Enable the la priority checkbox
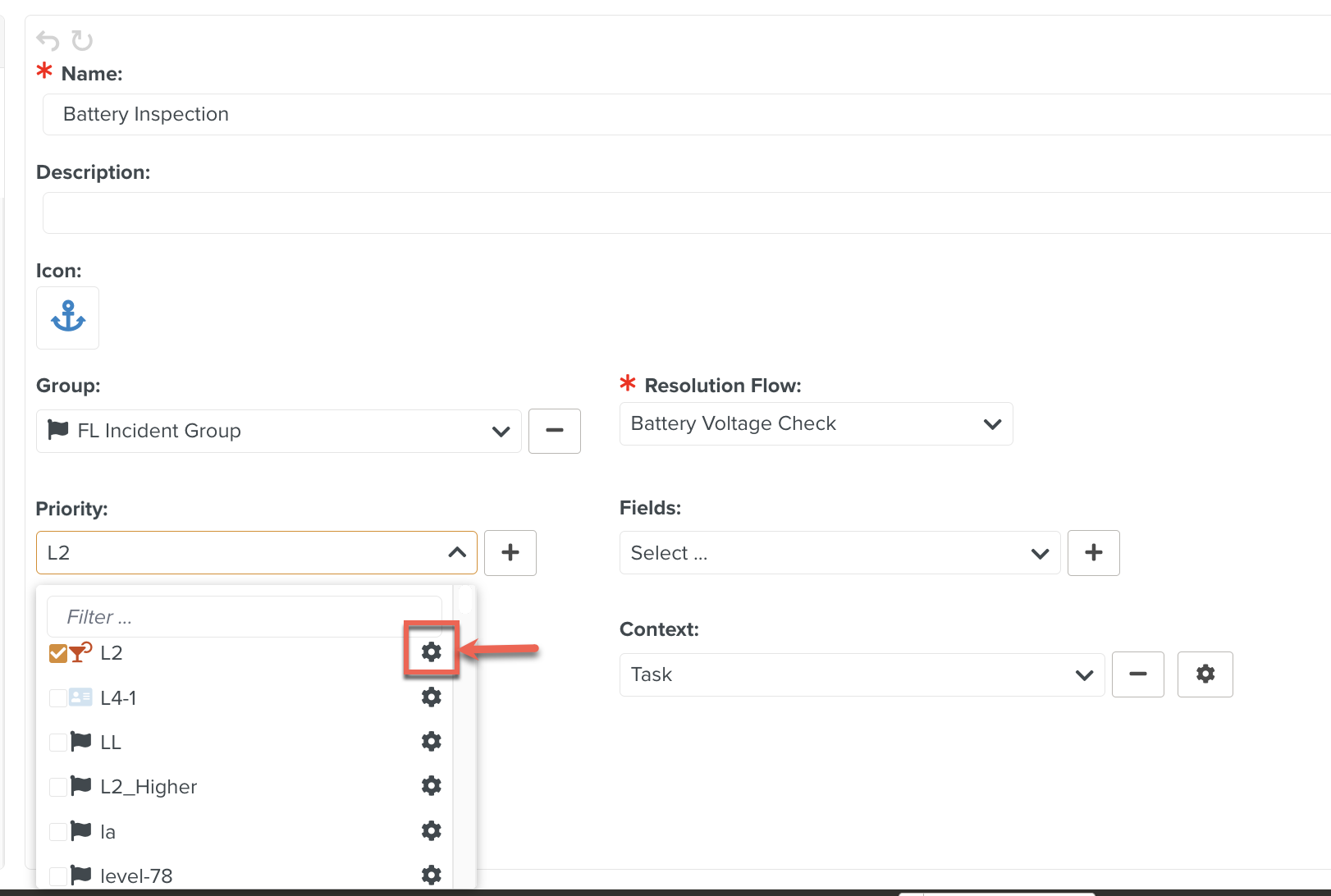Viewport: 1331px width, 896px height. pyautogui.click(x=57, y=830)
